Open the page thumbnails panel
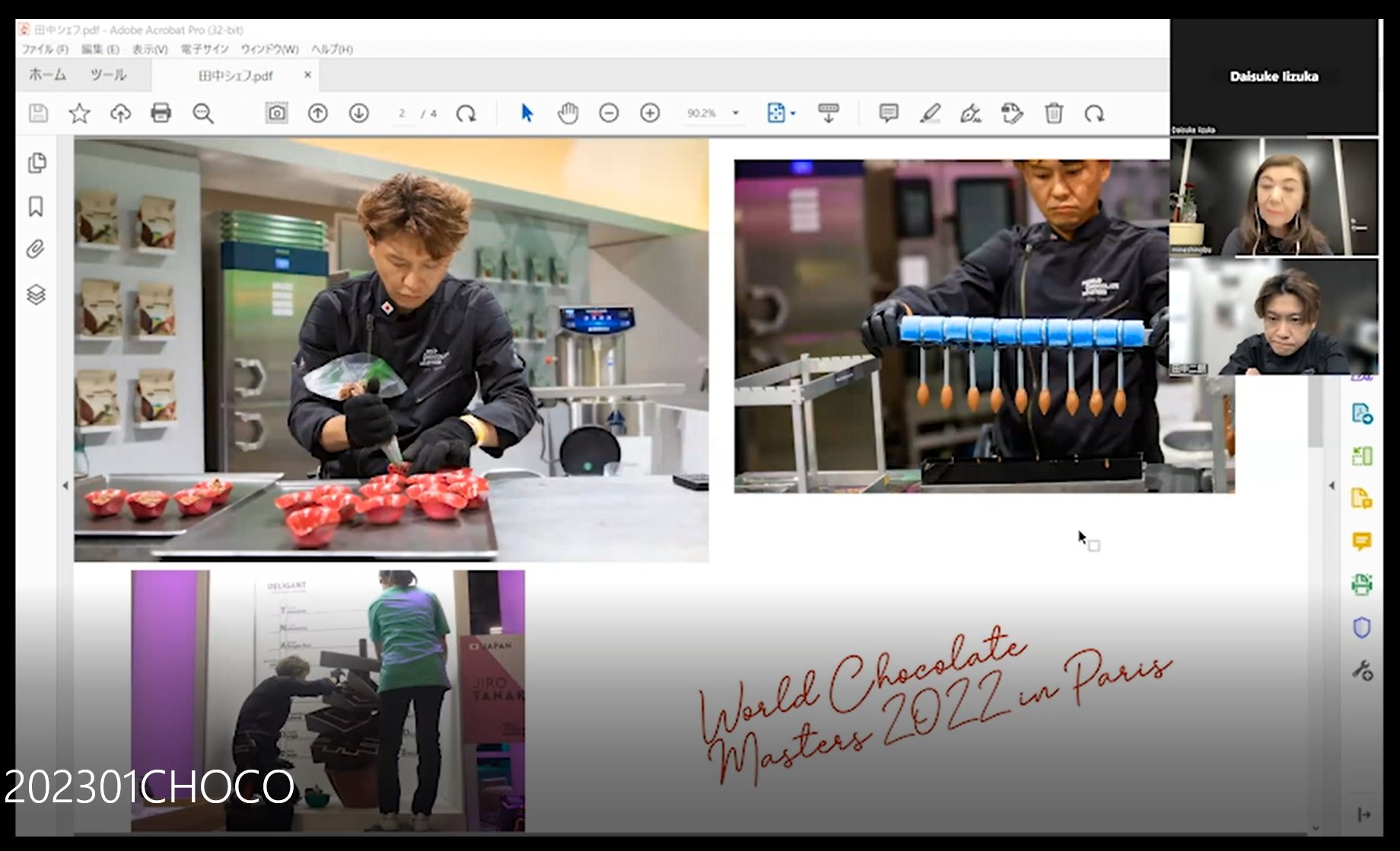 pyautogui.click(x=36, y=163)
